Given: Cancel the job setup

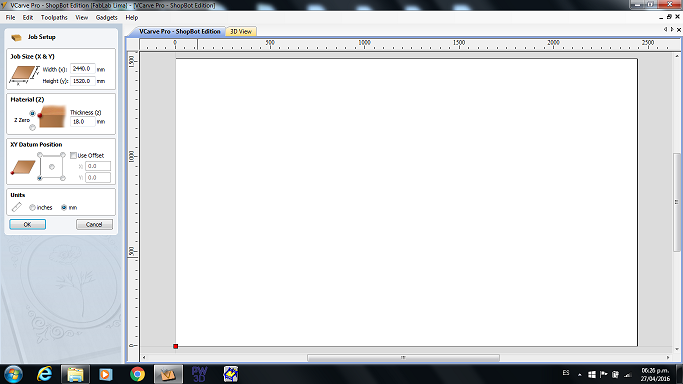Looking at the screenshot, I should (x=94, y=224).
